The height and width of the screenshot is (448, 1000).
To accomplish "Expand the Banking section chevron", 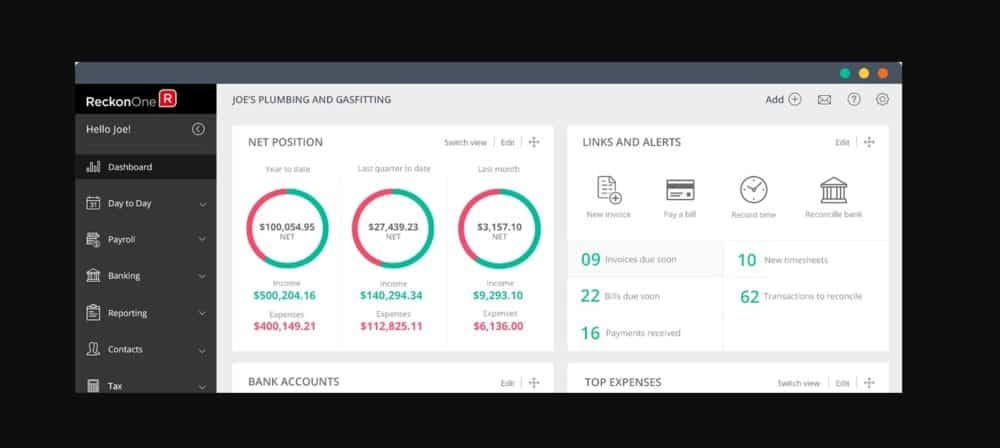I will 203,276.
